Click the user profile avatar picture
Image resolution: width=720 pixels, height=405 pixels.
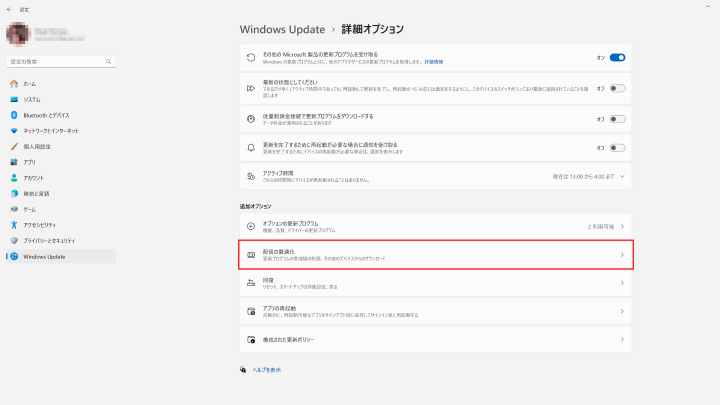[x=18, y=34]
